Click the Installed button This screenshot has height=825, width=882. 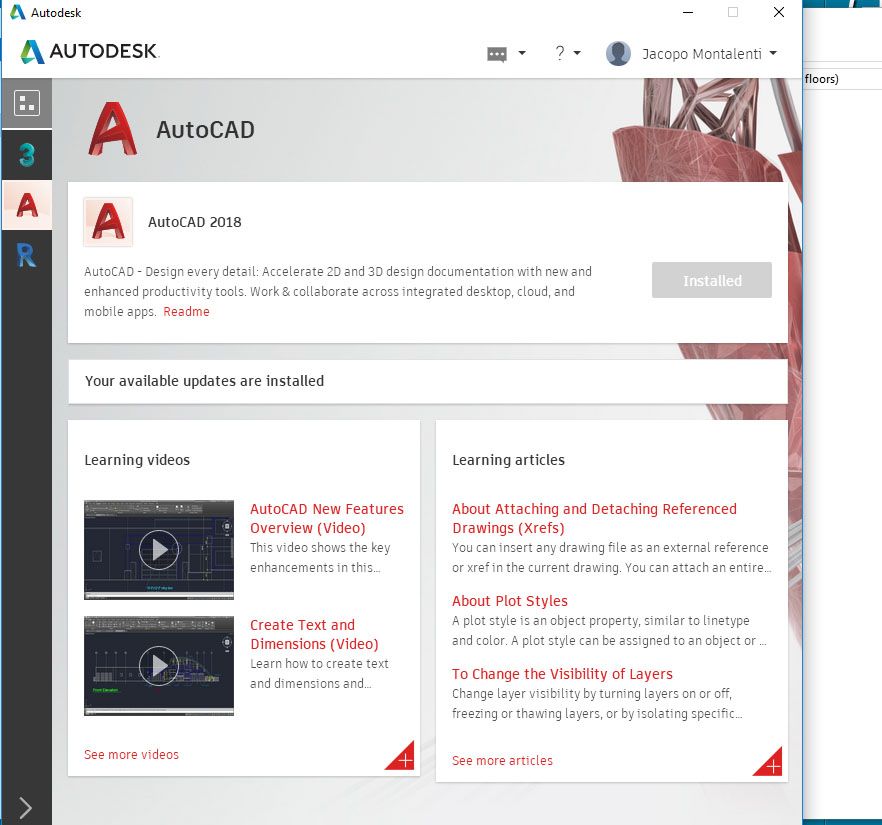coord(712,280)
